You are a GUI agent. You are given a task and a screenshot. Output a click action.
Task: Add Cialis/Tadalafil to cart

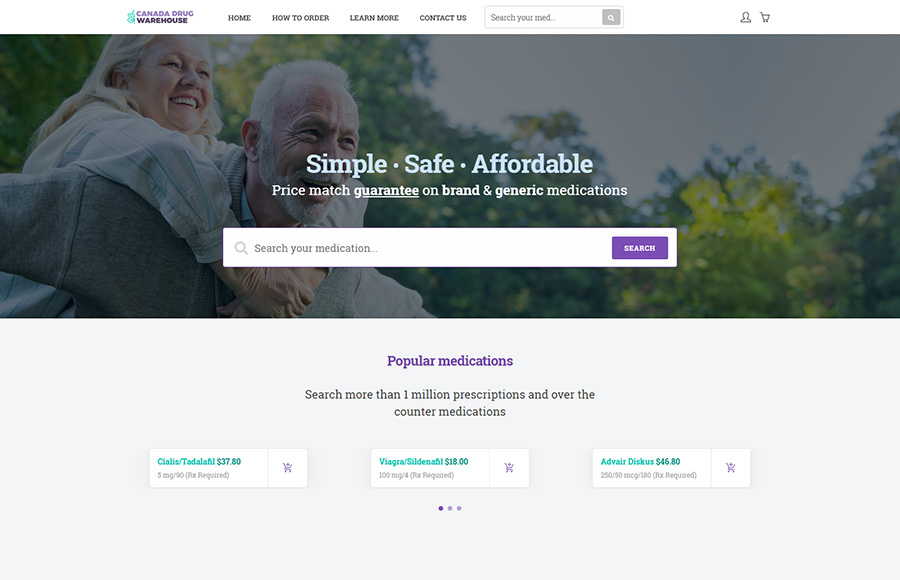click(288, 468)
